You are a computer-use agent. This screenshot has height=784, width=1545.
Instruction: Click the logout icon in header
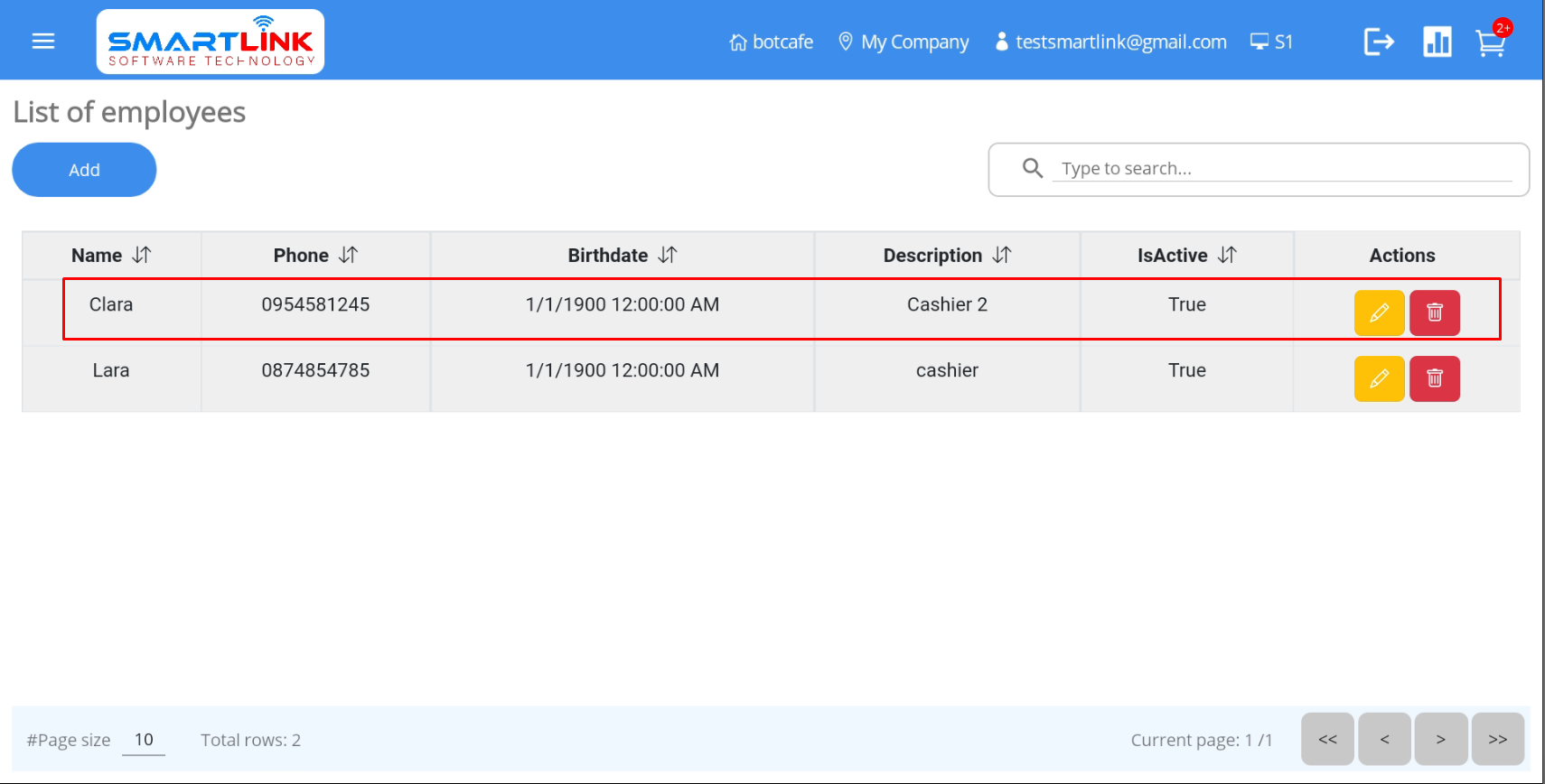tap(1379, 42)
